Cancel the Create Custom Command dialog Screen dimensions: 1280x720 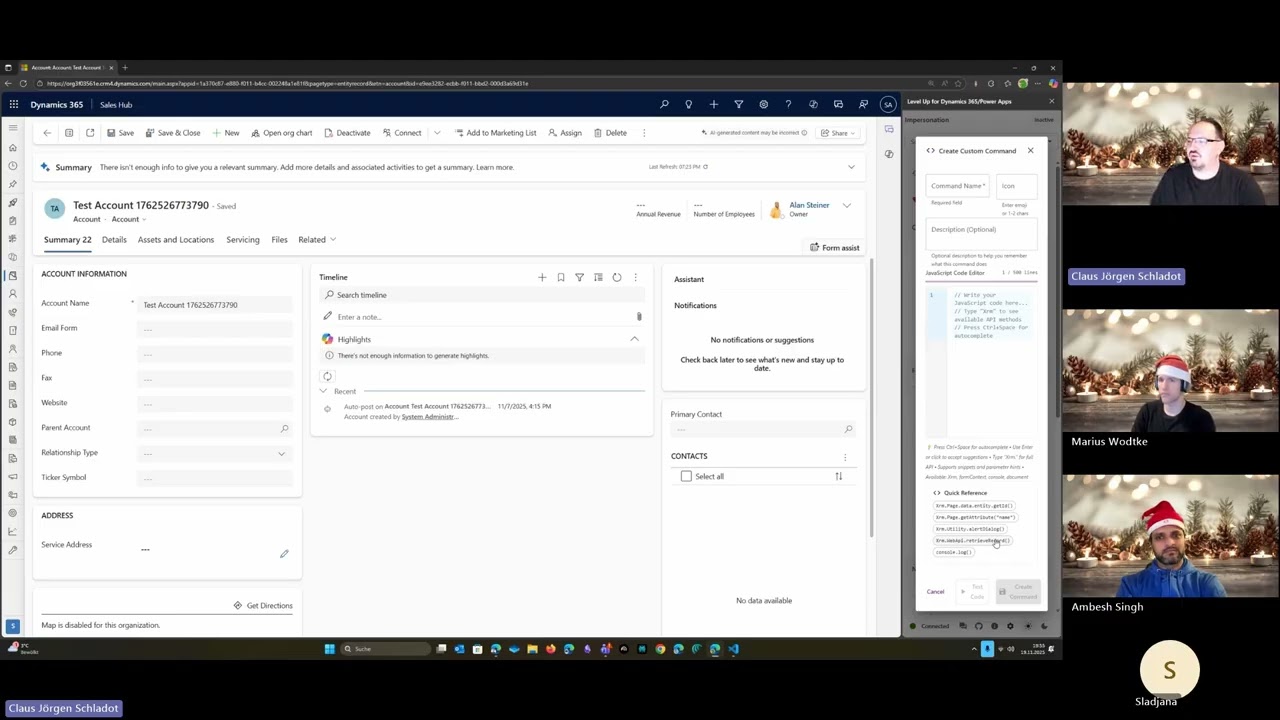[x=935, y=592]
